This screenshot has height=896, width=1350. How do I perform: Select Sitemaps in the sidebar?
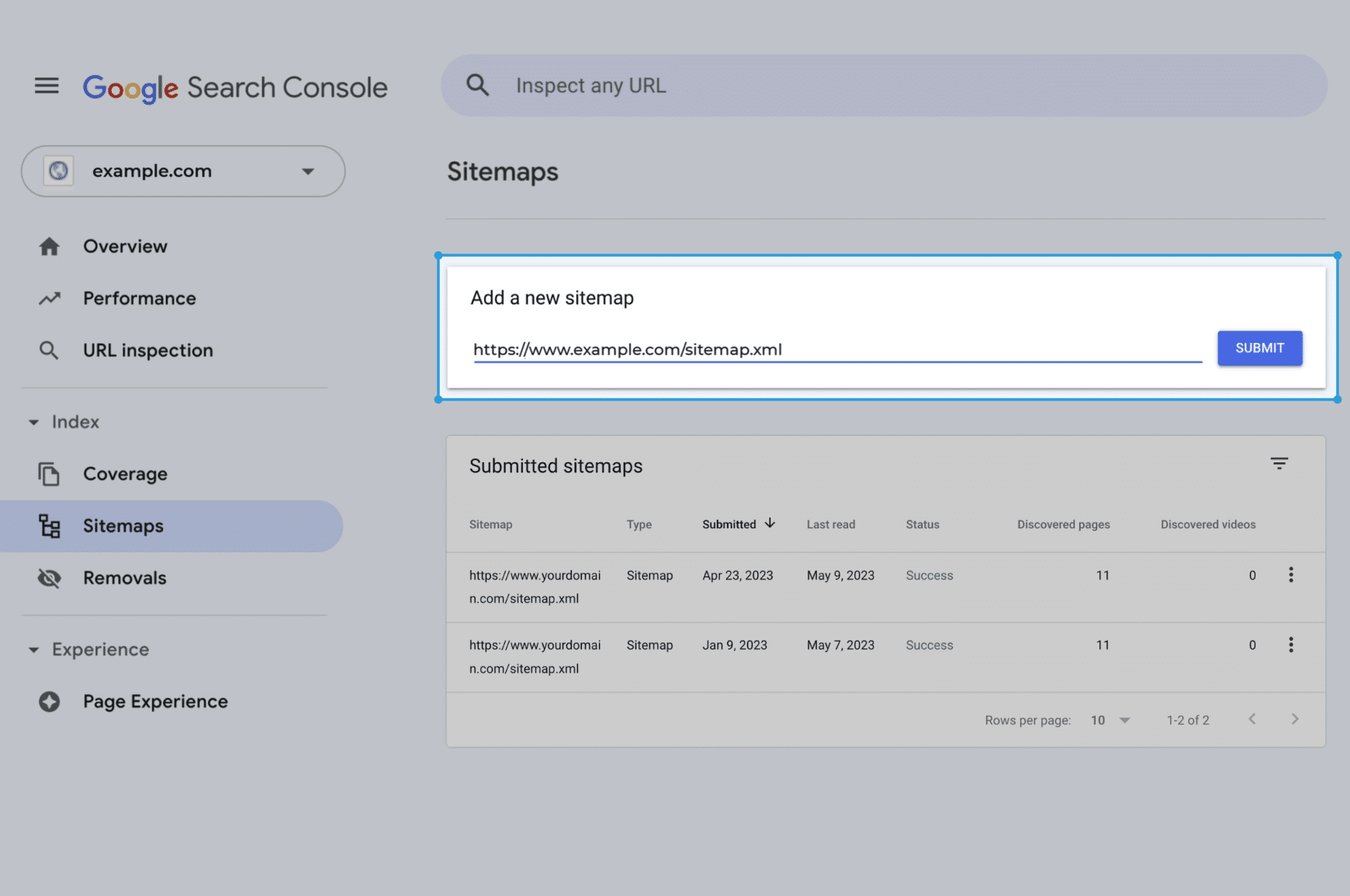pos(171,526)
